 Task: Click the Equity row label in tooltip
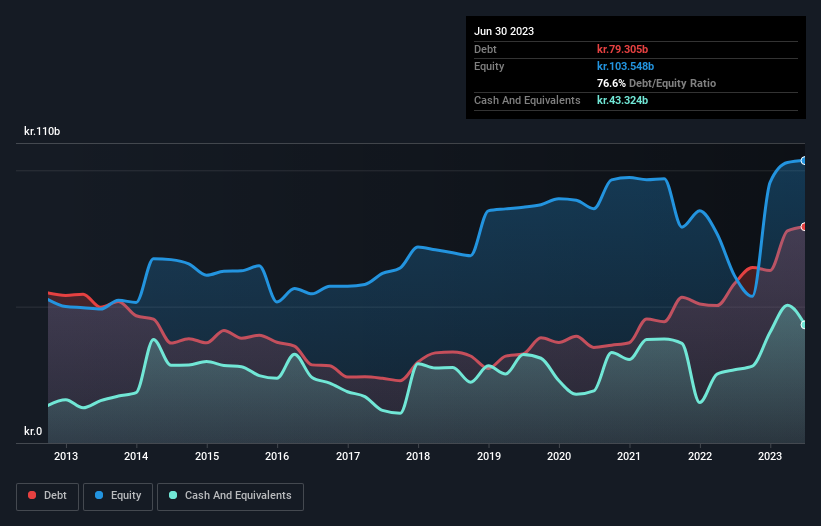pos(489,66)
